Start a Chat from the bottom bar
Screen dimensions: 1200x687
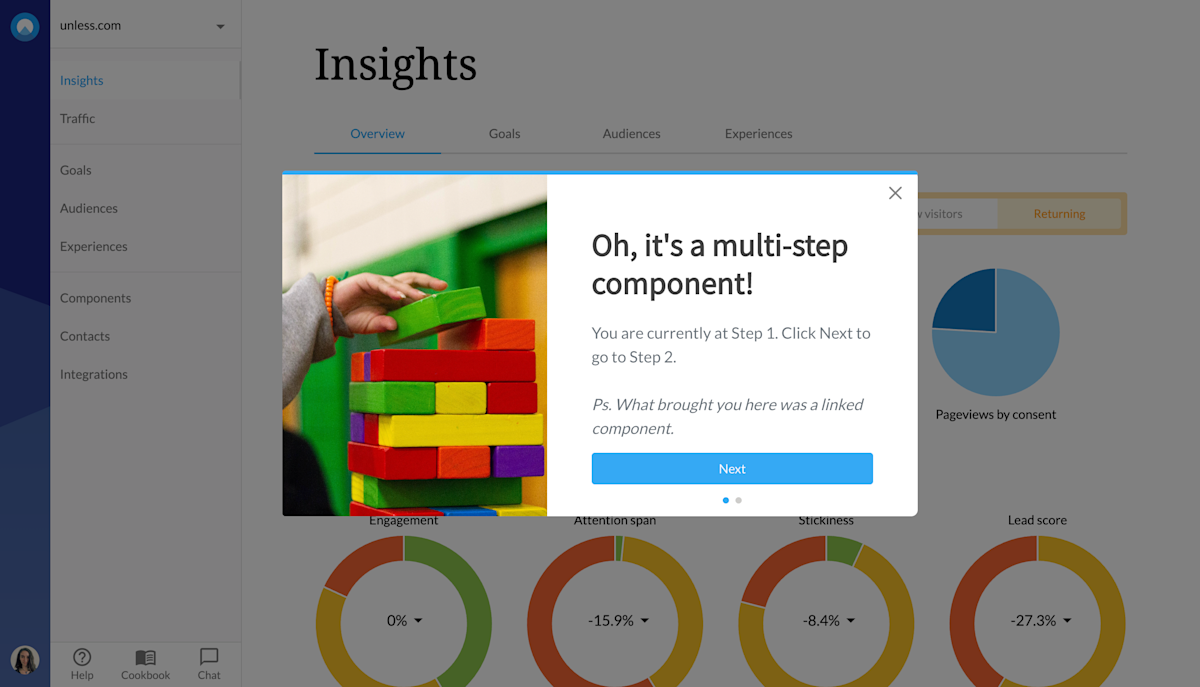[208, 663]
